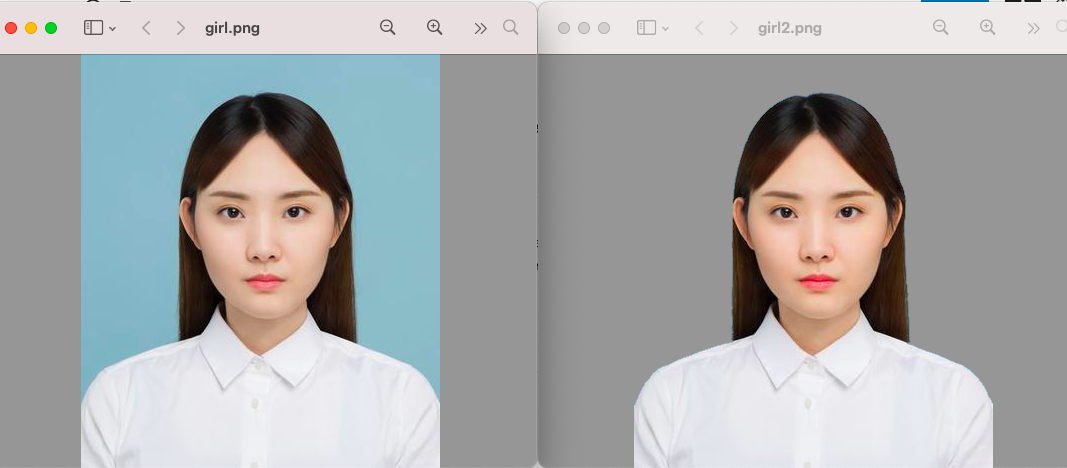Close the girl.png window with red button
The height and width of the screenshot is (468, 1067).
point(11,28)
